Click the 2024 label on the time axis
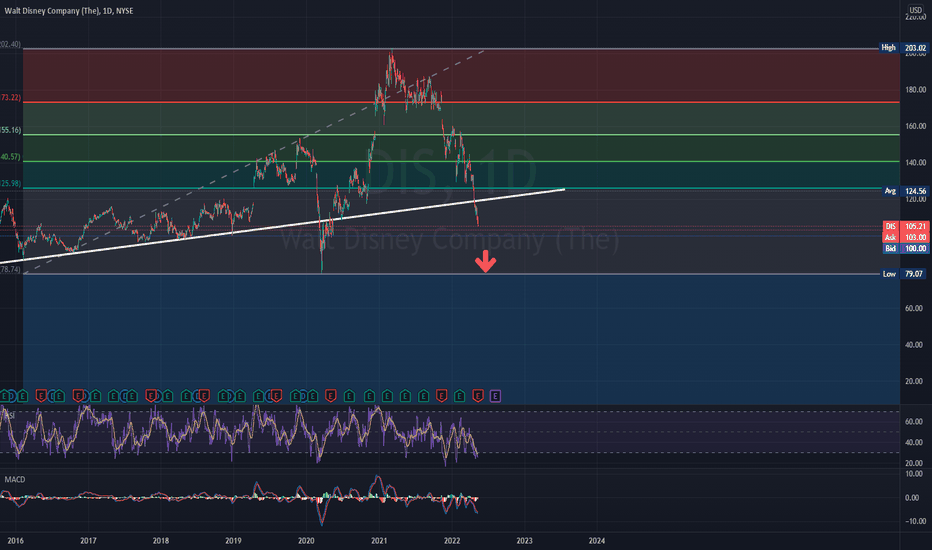The image size is (932, 550). (x=597, y=540)
